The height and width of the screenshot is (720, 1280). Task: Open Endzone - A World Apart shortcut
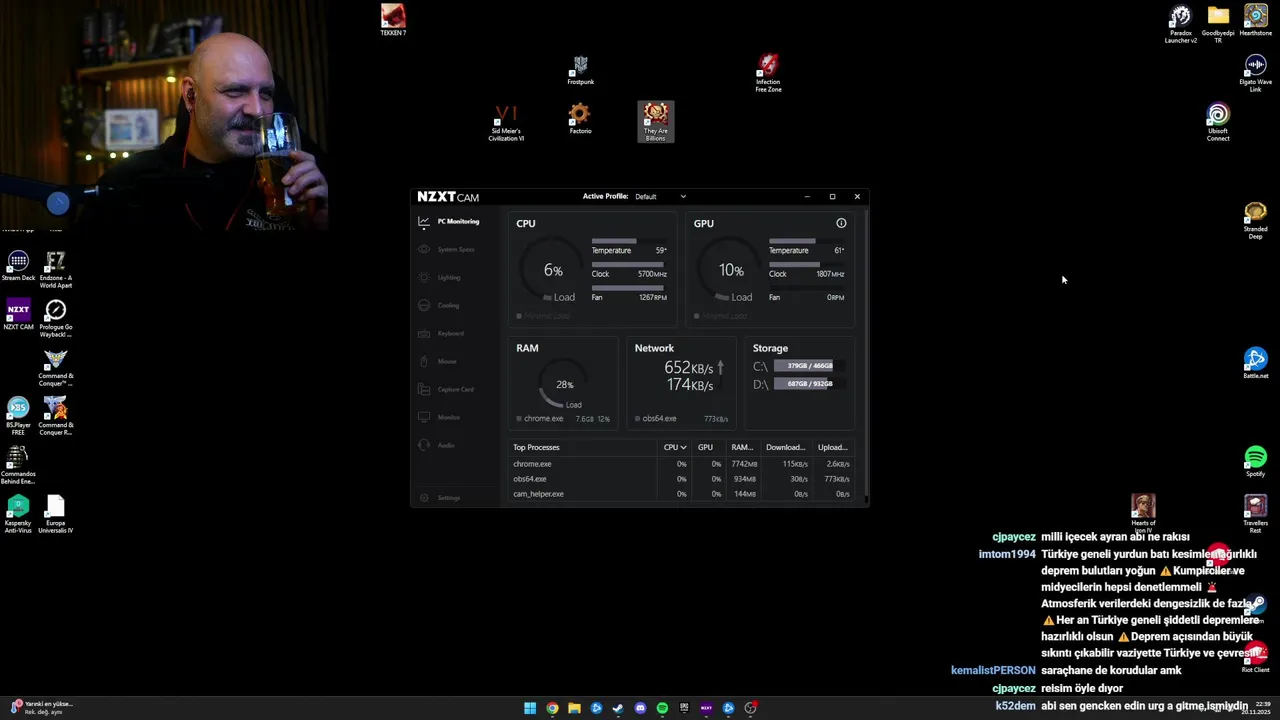click(56, 270)
